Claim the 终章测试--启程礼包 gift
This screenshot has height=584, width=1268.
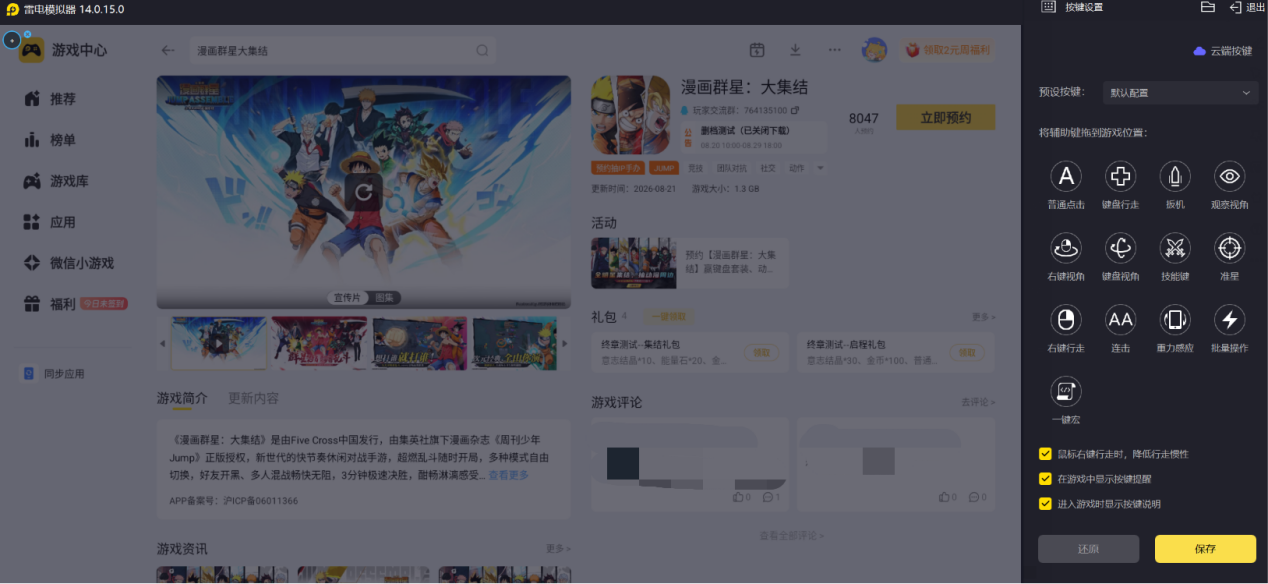966,353
